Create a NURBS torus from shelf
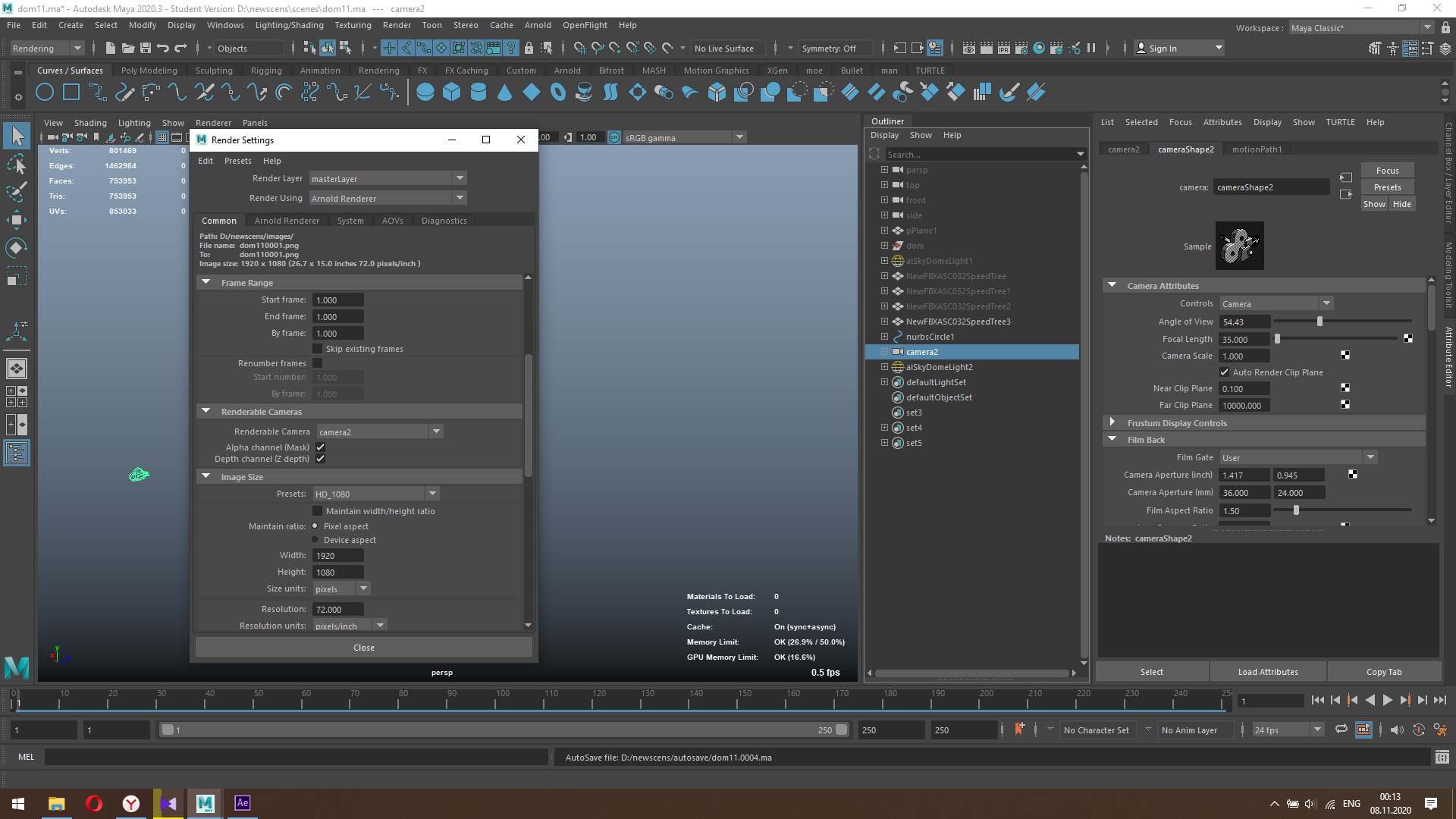 tap(558, 93)
